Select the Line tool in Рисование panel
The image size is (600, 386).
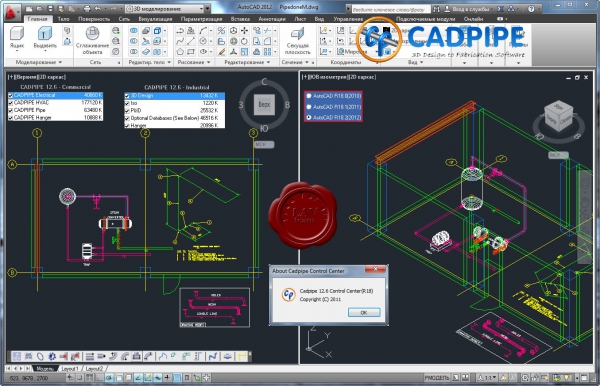191,41
